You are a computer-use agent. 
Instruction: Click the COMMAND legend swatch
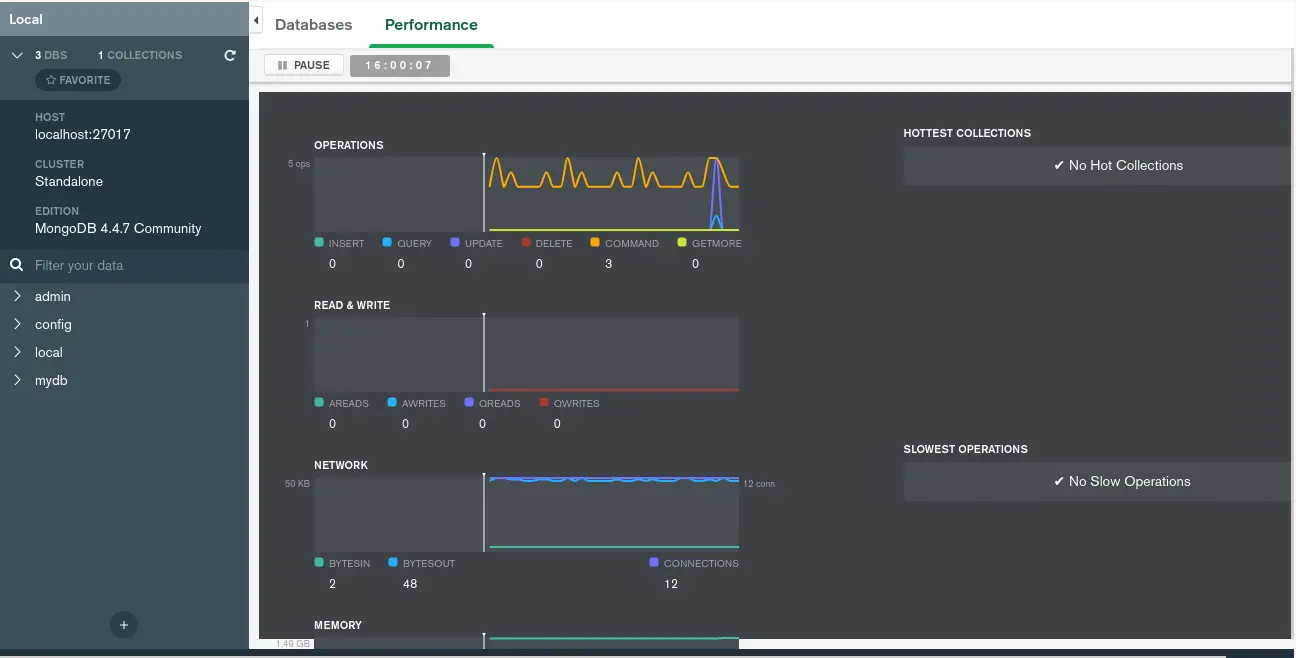pyautogui.click(x=595, y=242)
